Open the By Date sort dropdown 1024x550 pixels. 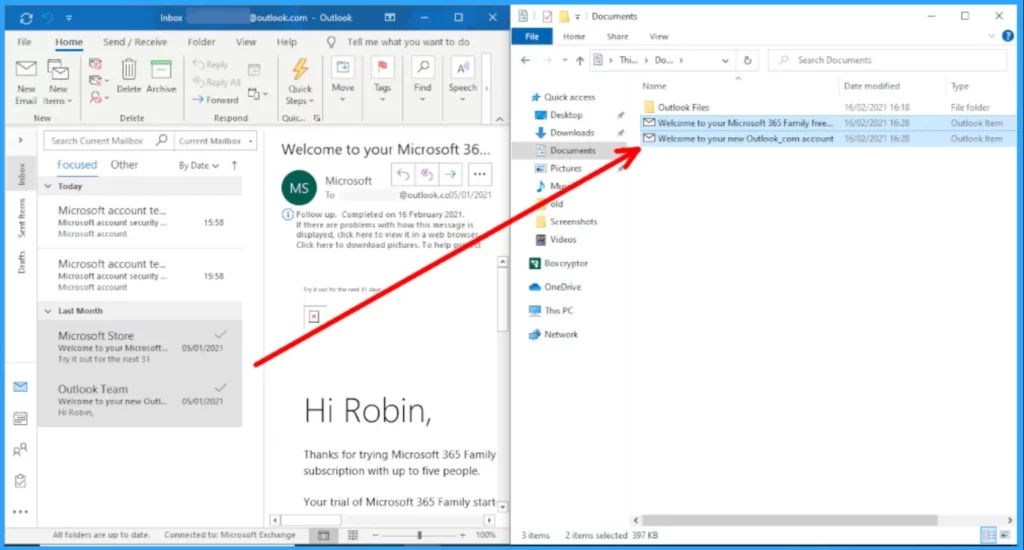pos(199,165)
